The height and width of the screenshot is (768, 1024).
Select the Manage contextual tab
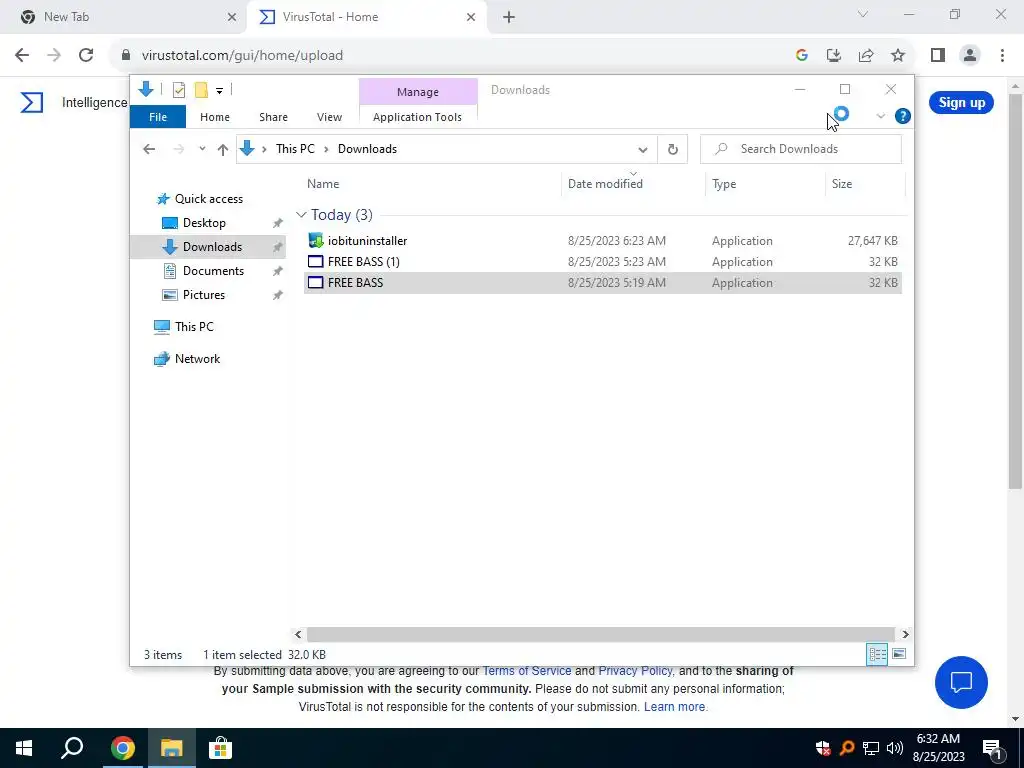point(418,92)
